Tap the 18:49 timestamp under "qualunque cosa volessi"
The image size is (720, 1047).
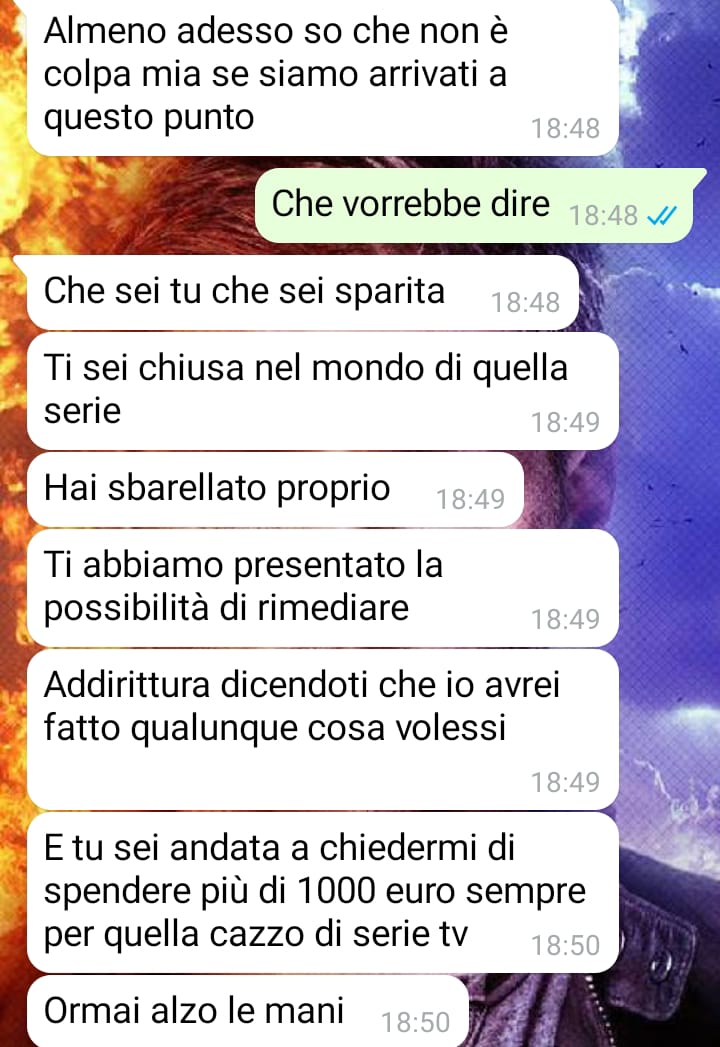565,782
